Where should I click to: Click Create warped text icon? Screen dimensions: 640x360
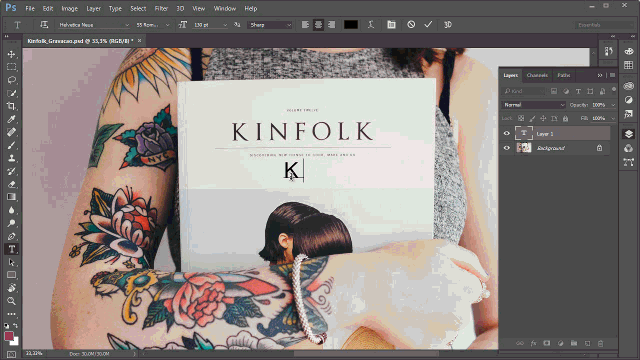(371, 25)
